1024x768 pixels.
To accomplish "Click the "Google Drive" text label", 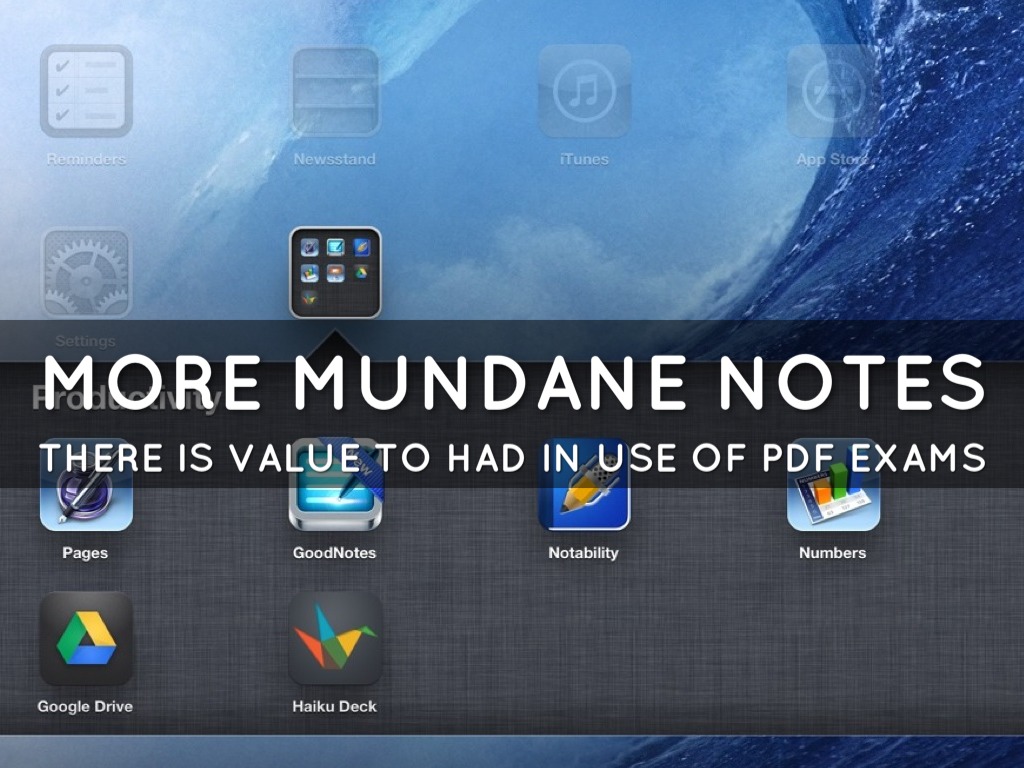I will tap(85, 706).
